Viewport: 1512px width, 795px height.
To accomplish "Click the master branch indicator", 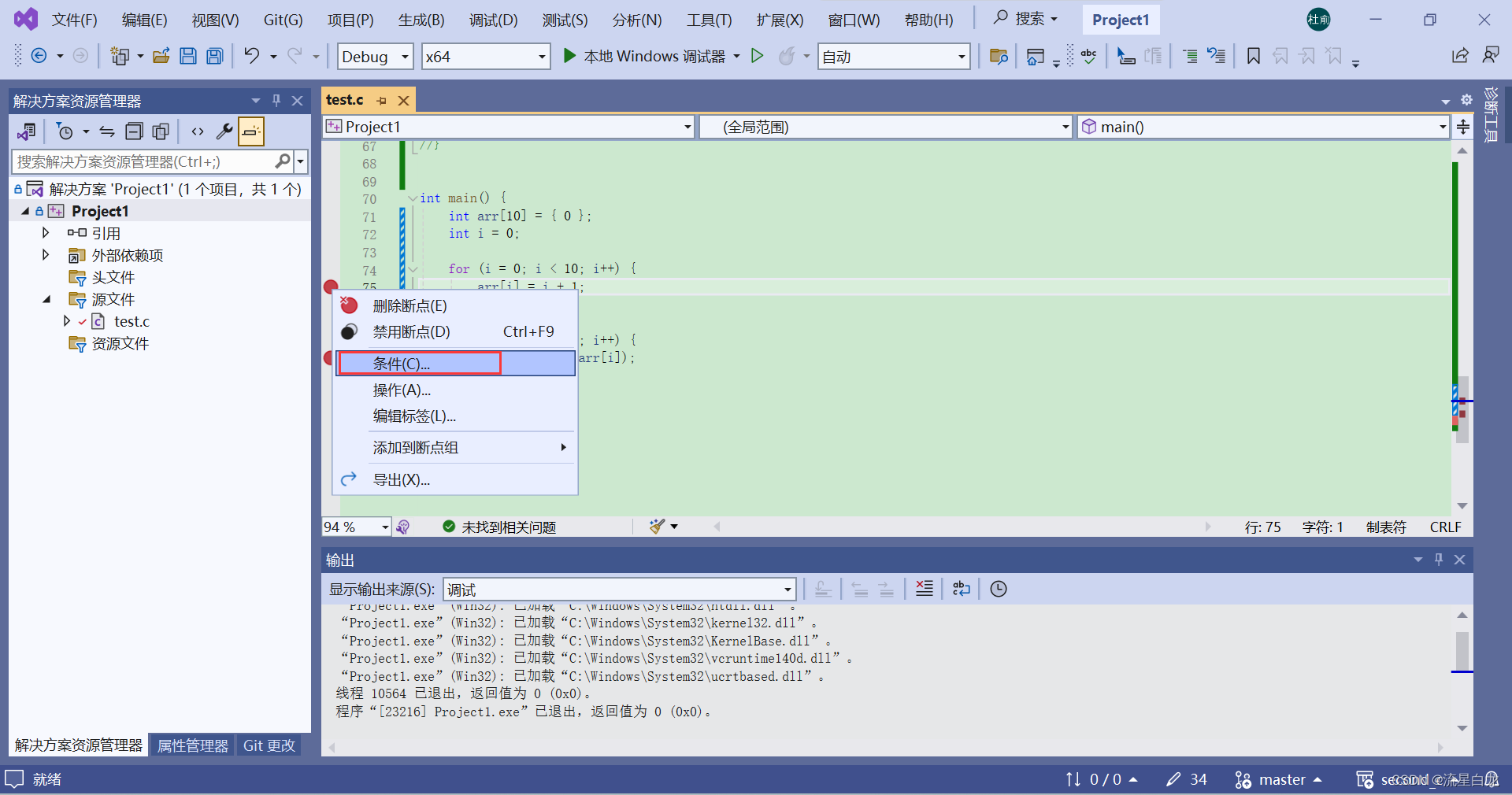I will tap(1277, 779).
